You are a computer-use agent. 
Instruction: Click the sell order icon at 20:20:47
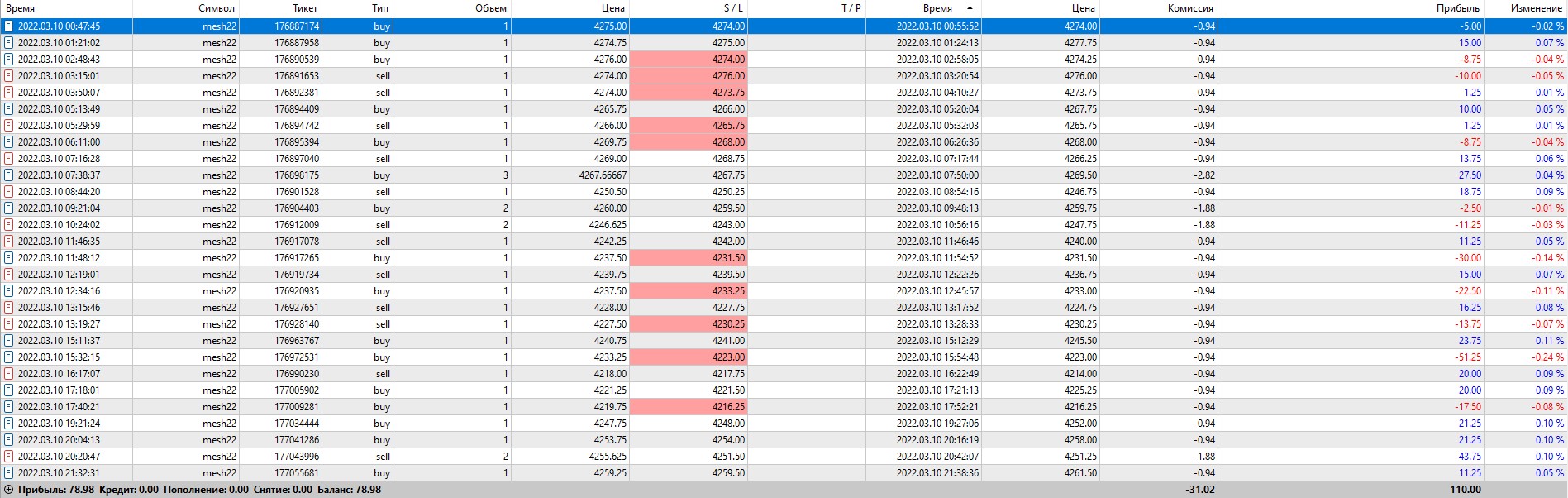tap(9, 457)
